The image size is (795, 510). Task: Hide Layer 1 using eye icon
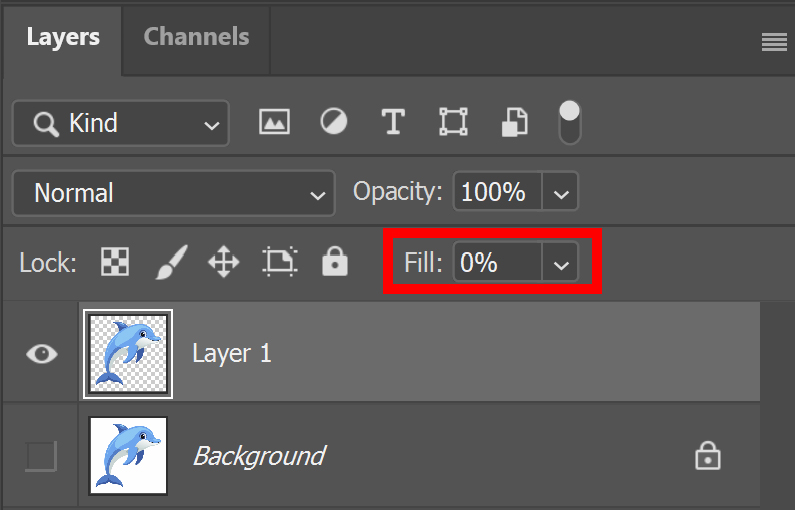(42, 353)
